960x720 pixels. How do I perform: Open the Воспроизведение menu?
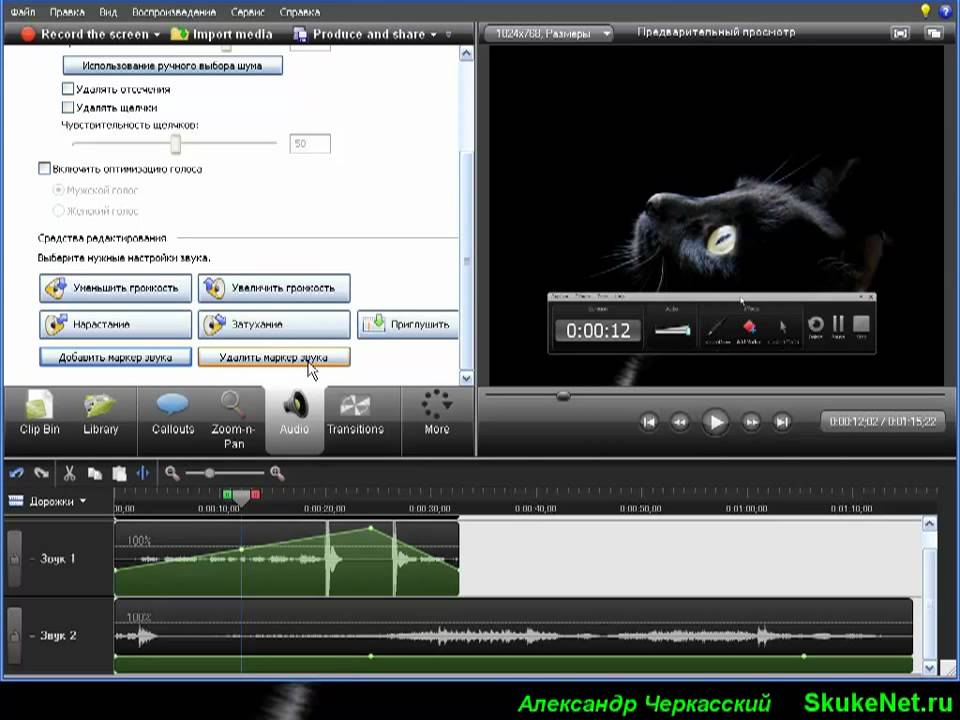[174, 12]
